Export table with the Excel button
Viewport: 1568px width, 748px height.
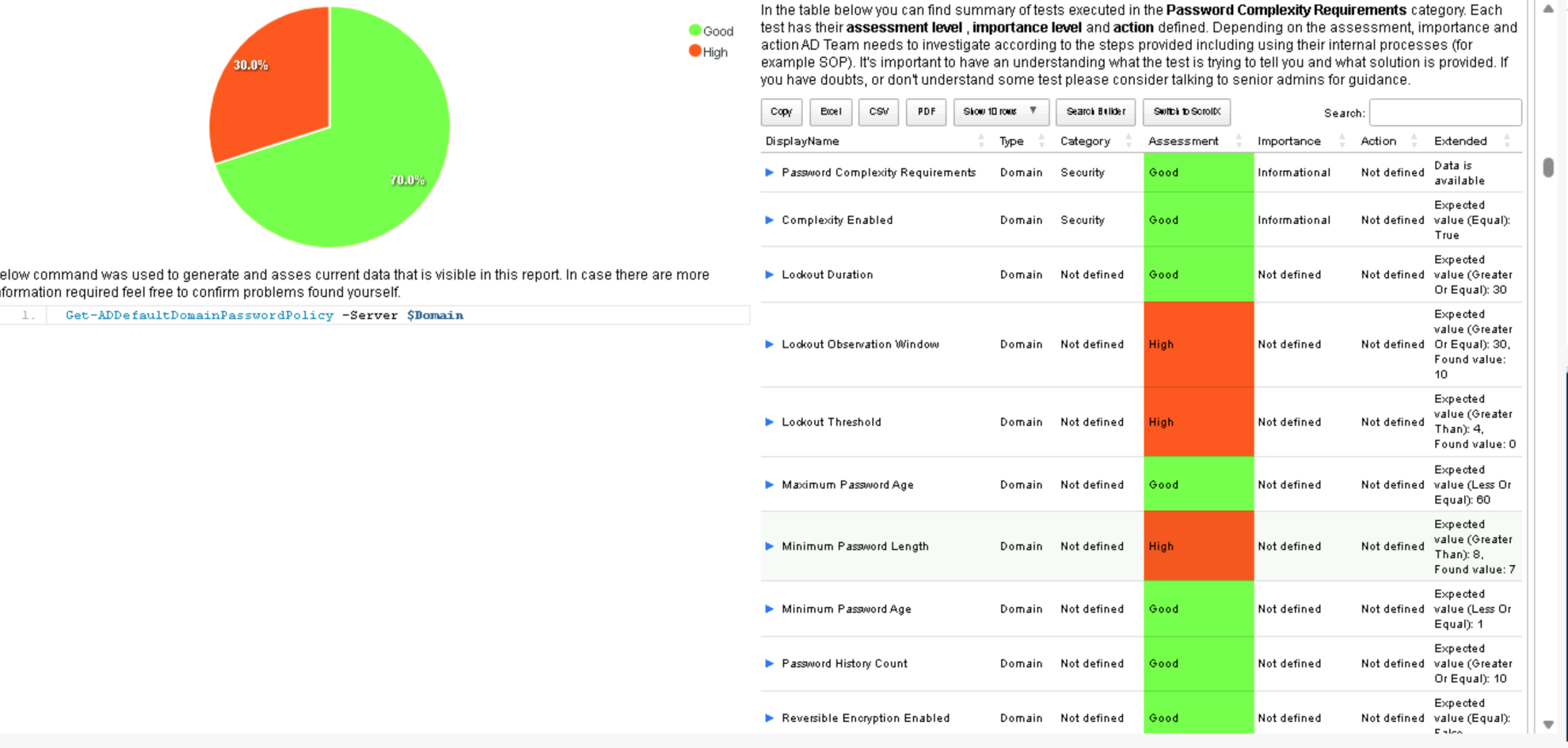point(830,111)
